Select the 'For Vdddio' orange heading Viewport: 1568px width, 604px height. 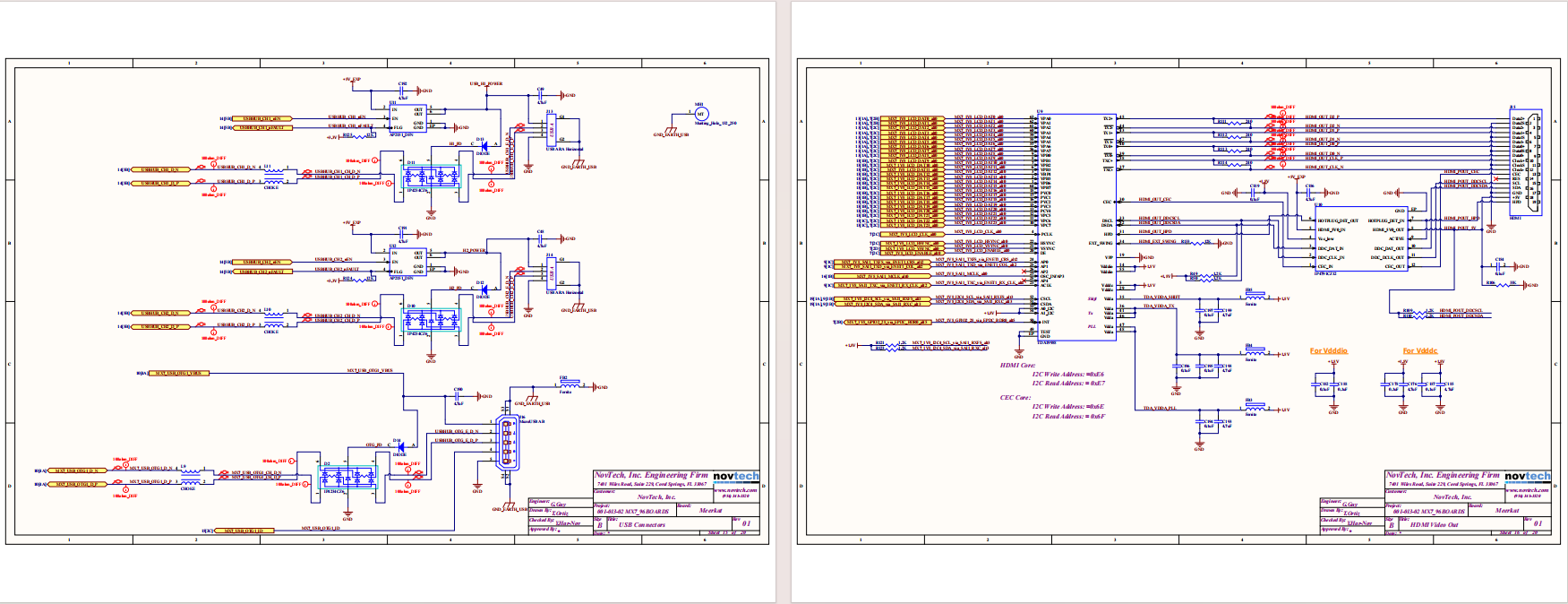click(x=1329, y=351)
